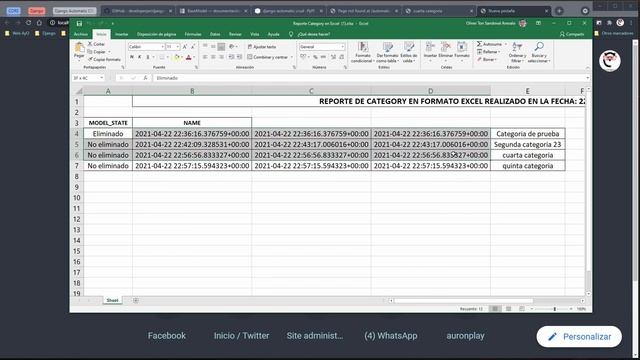Image resolution: width=640 pixels, height=360 pixels.
Task: Set bottom vertical alignment
Action: [221, 47]
